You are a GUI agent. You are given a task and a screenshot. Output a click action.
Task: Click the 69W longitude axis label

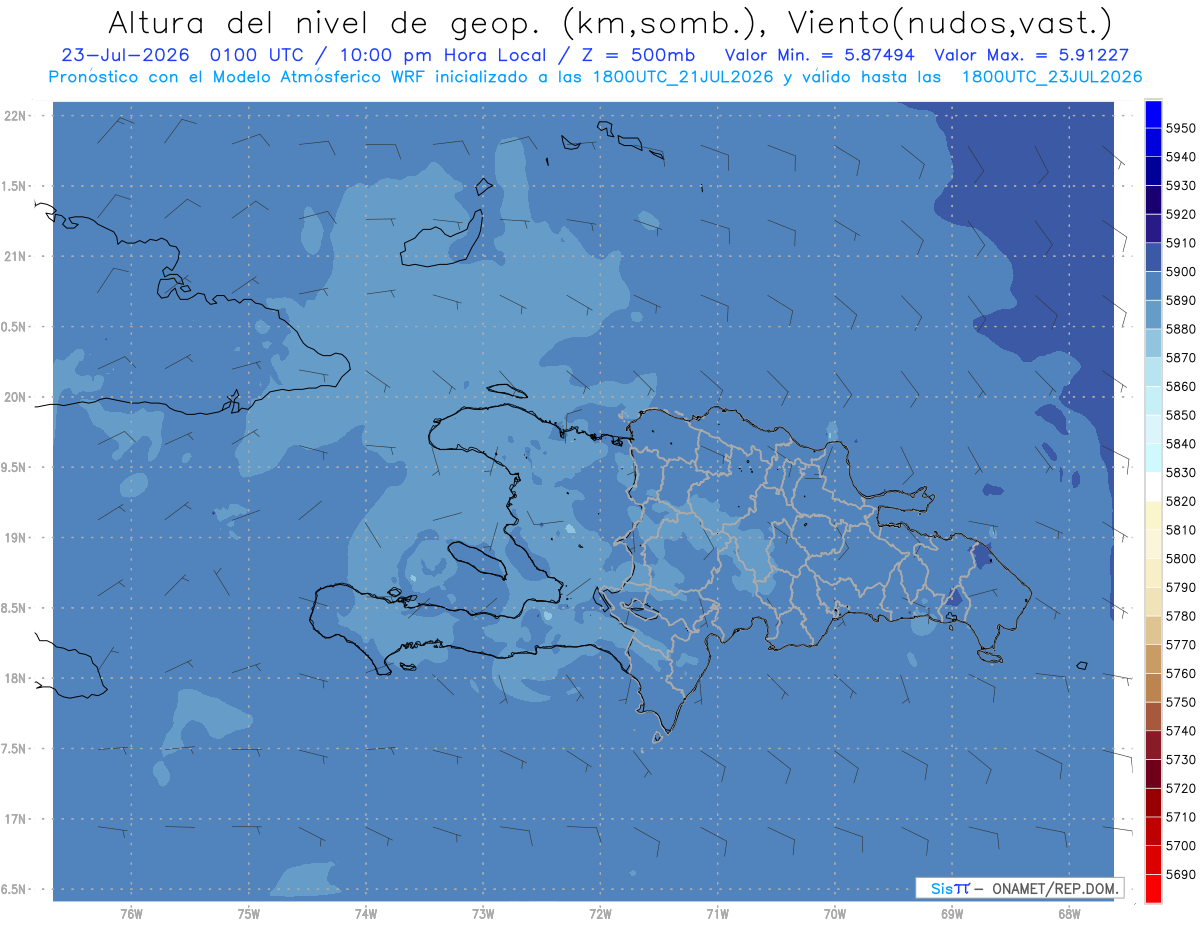(952, 915)
